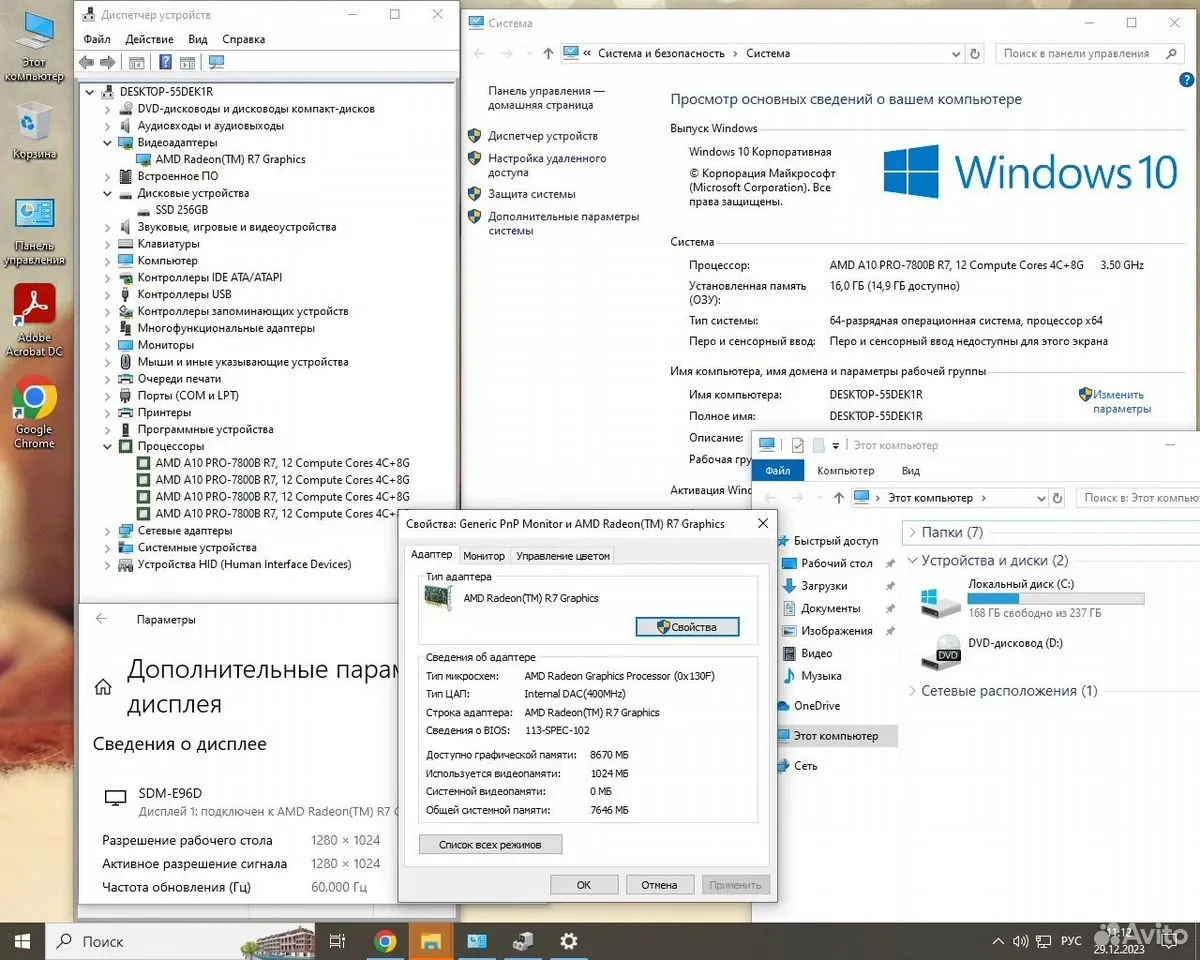The image size is (1200, 960).
Task: Click the C: drive storage usage bar
Action: point(1056,598)
